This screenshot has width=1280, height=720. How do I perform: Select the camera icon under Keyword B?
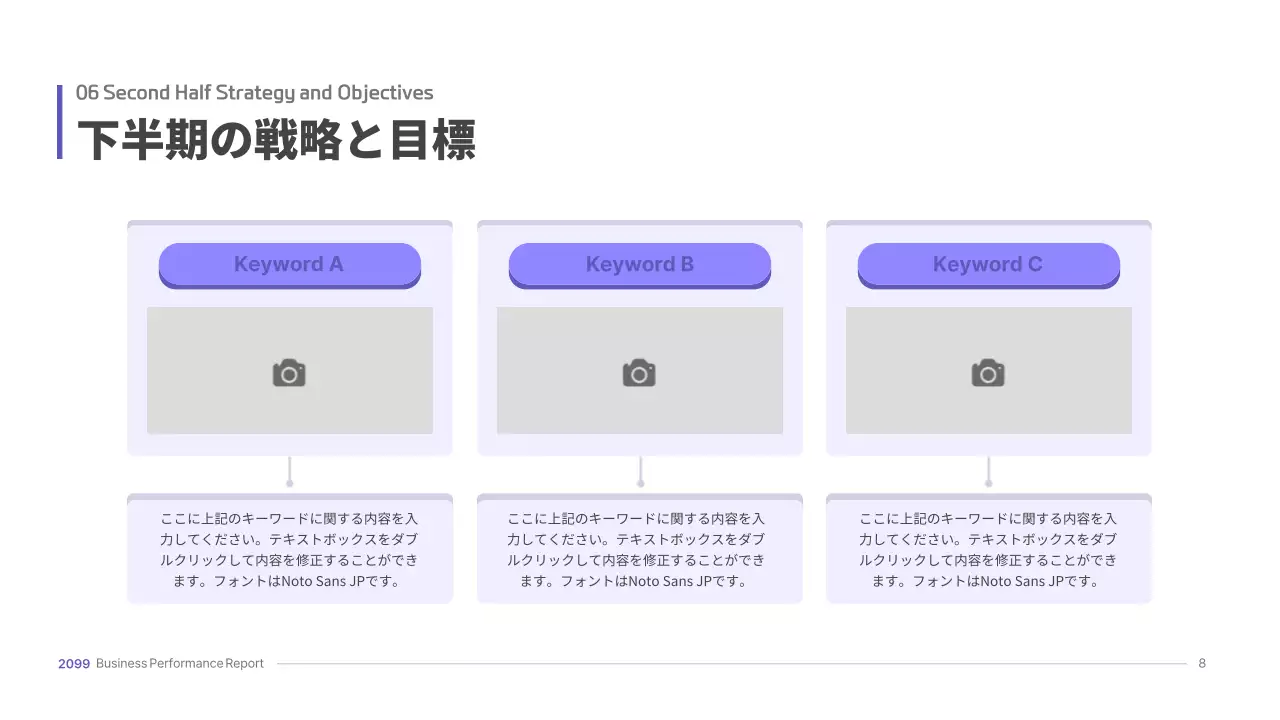(639, 373)
